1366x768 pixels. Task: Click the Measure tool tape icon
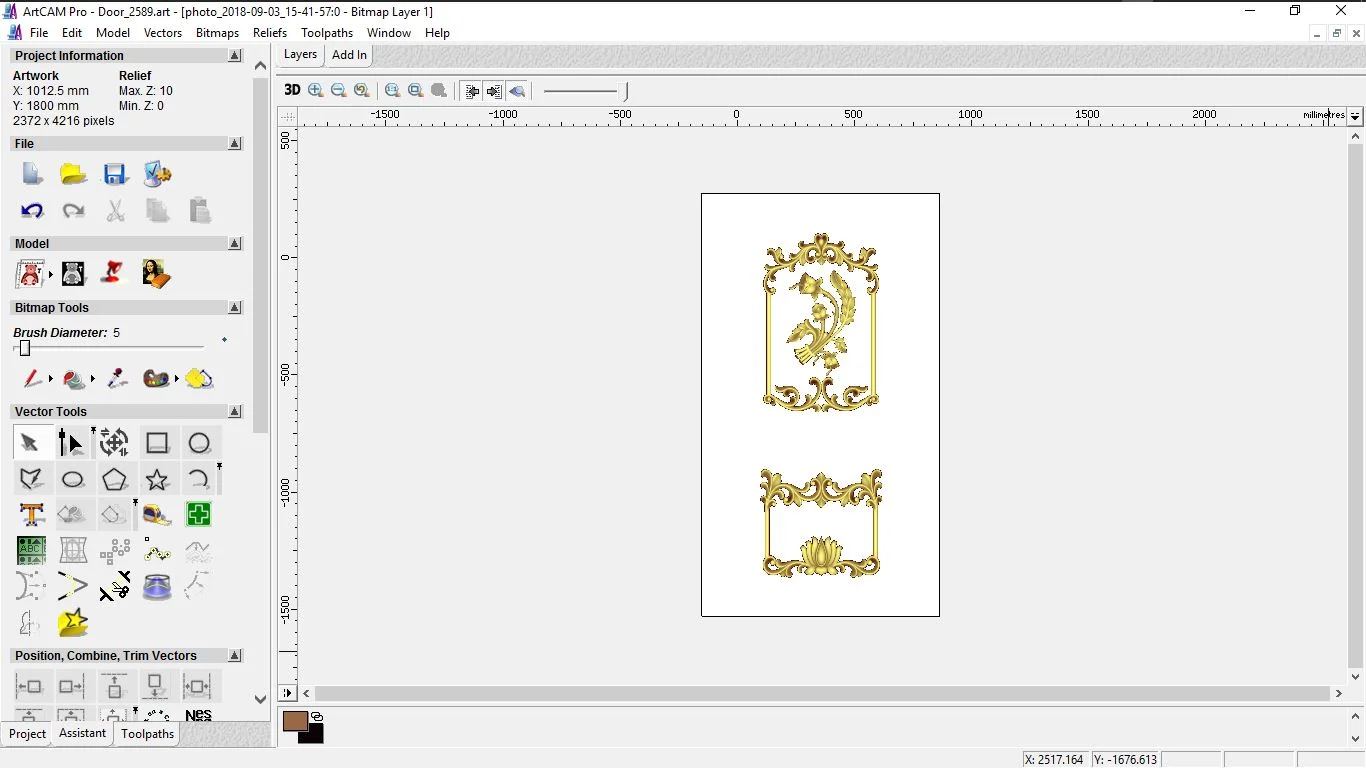coord(157,515)
